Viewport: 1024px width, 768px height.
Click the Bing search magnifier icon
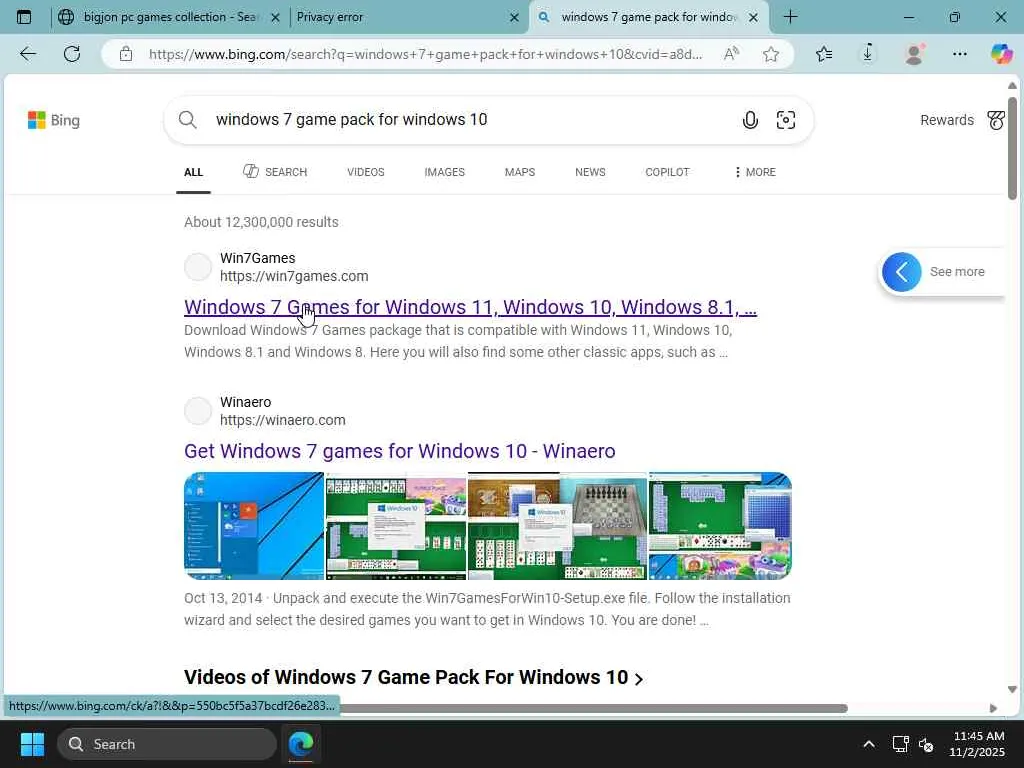(187, 120)
